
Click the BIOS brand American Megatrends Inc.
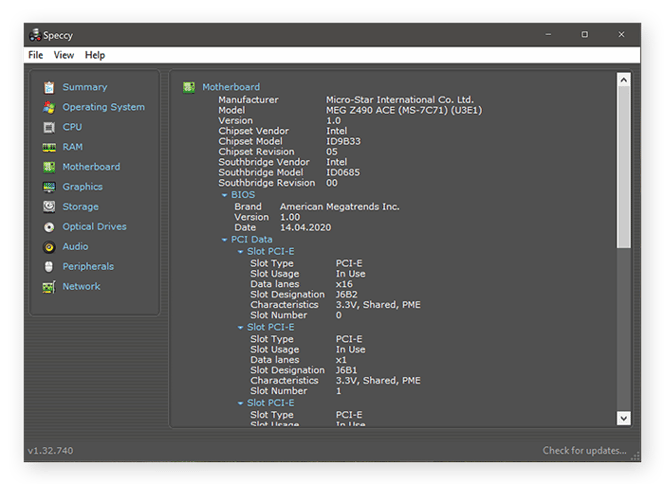[x=340, y=207]
